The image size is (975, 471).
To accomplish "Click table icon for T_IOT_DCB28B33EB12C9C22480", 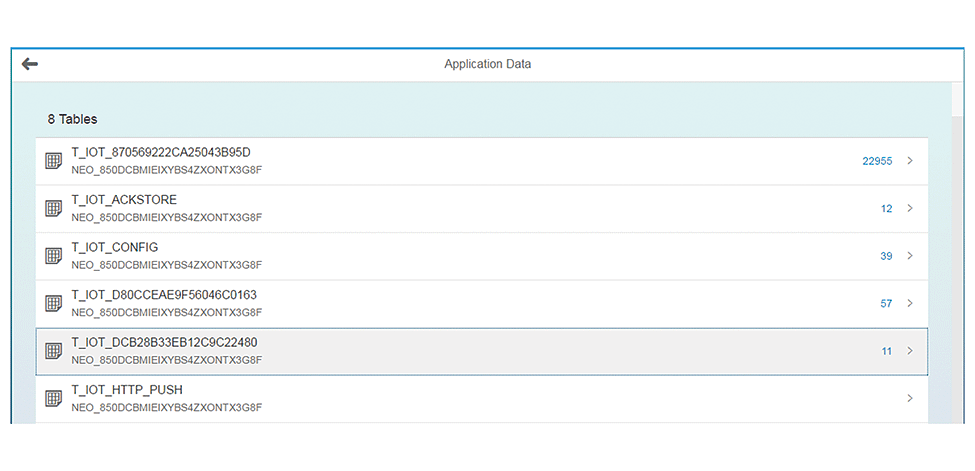I will coord(54,351).
